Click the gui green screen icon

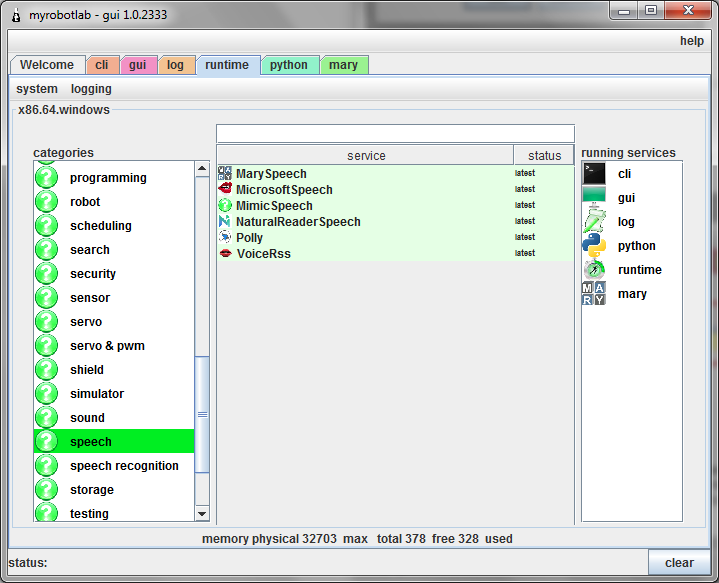click(x=594, y=196)
